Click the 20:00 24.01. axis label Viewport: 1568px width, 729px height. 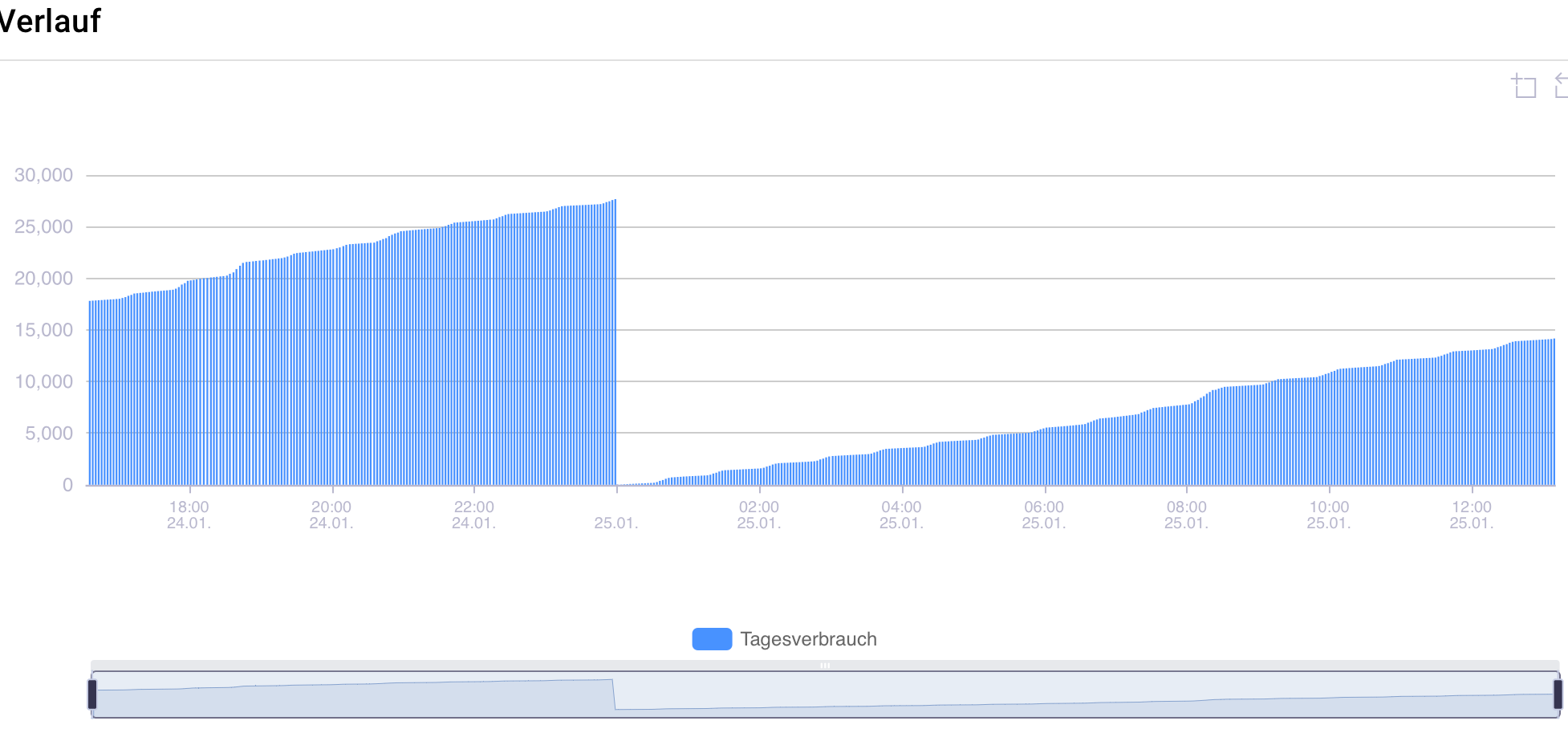[331, 515]
